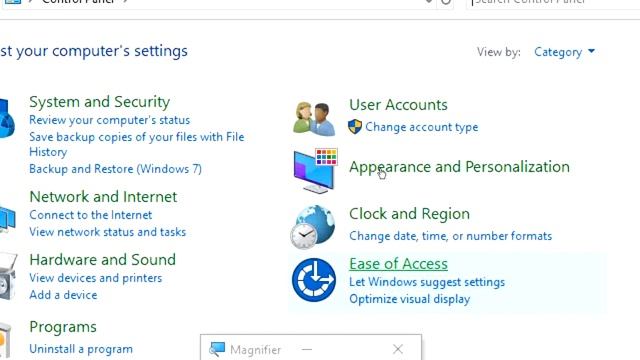640x360 pixels.
Task: Open View network status and tasks
Action: [x=107, y=232]
